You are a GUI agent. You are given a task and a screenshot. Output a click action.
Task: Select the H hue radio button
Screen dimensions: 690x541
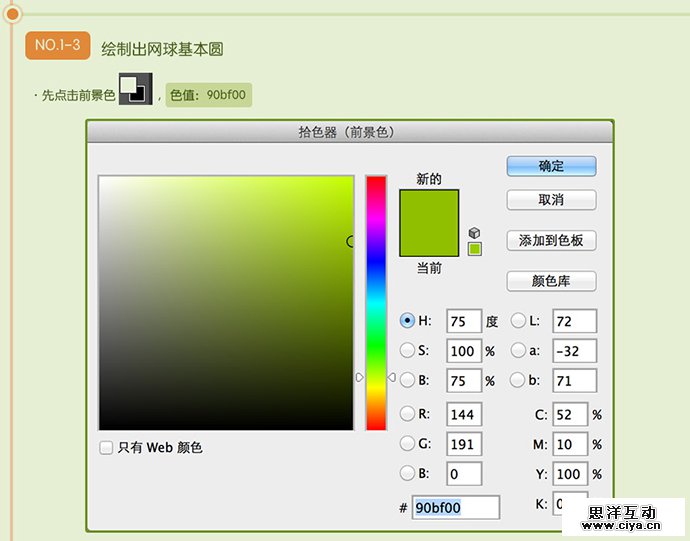coord(407,320)
